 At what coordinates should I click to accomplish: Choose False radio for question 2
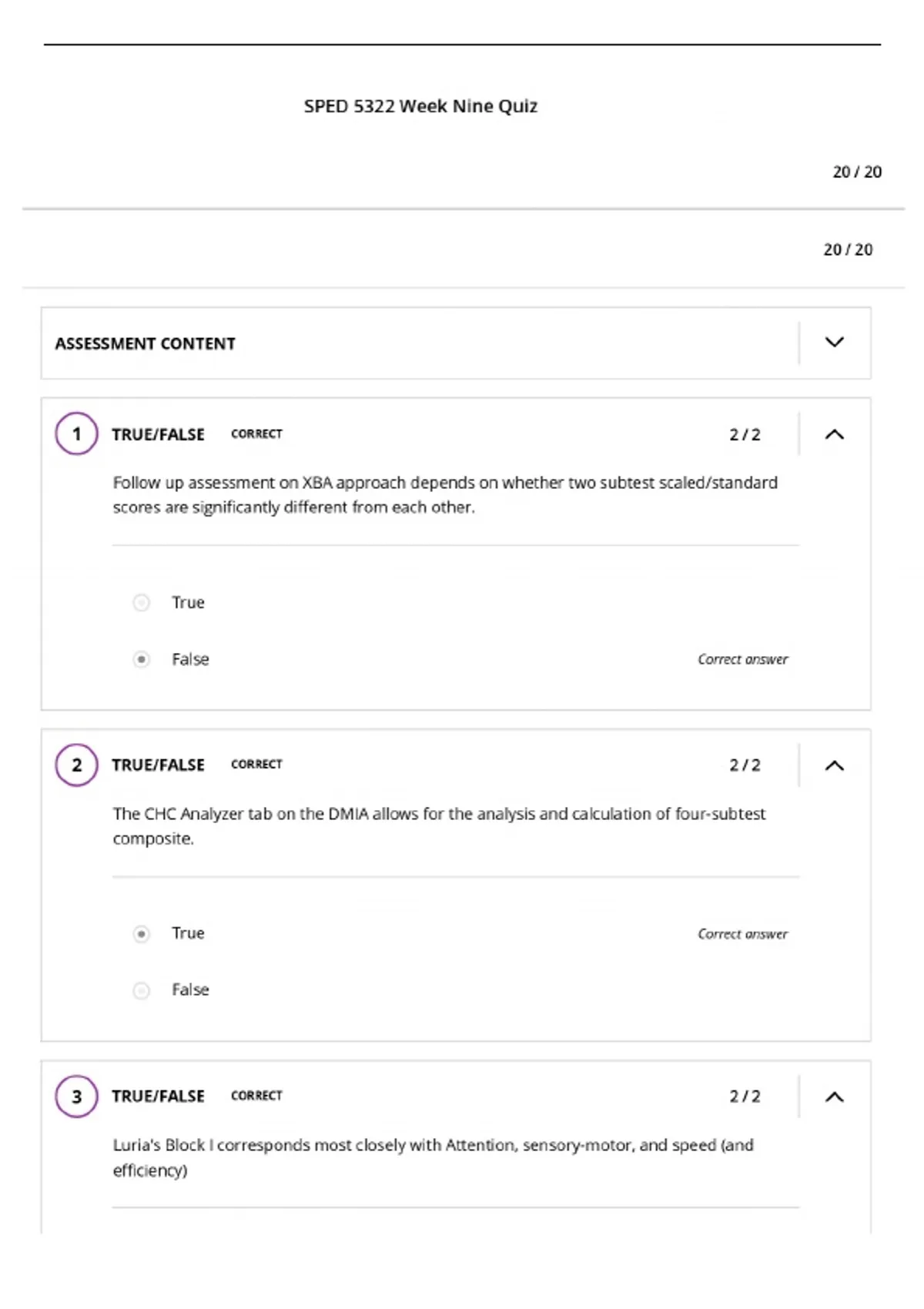142,990
